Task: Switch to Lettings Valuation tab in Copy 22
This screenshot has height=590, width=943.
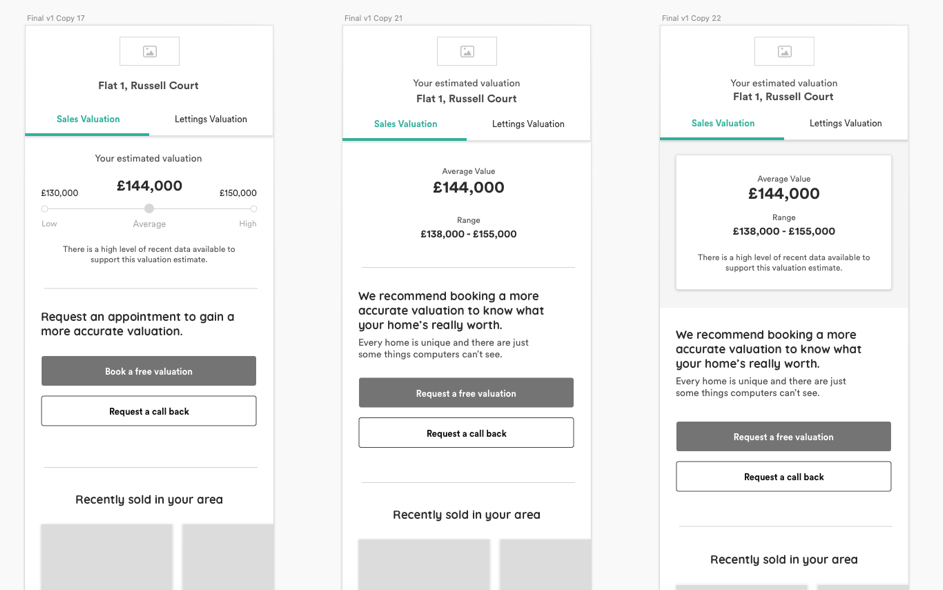Action: click(845, 123)
